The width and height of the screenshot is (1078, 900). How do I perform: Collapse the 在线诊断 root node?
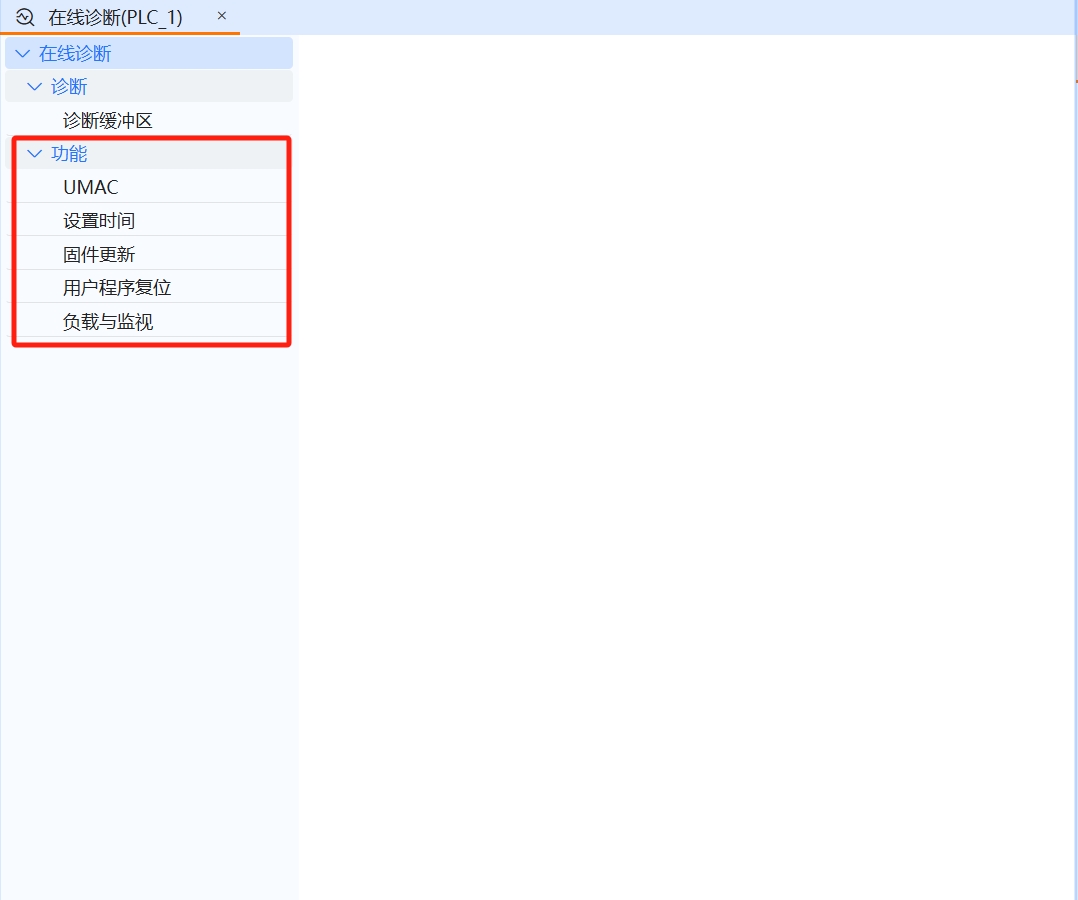22,52
